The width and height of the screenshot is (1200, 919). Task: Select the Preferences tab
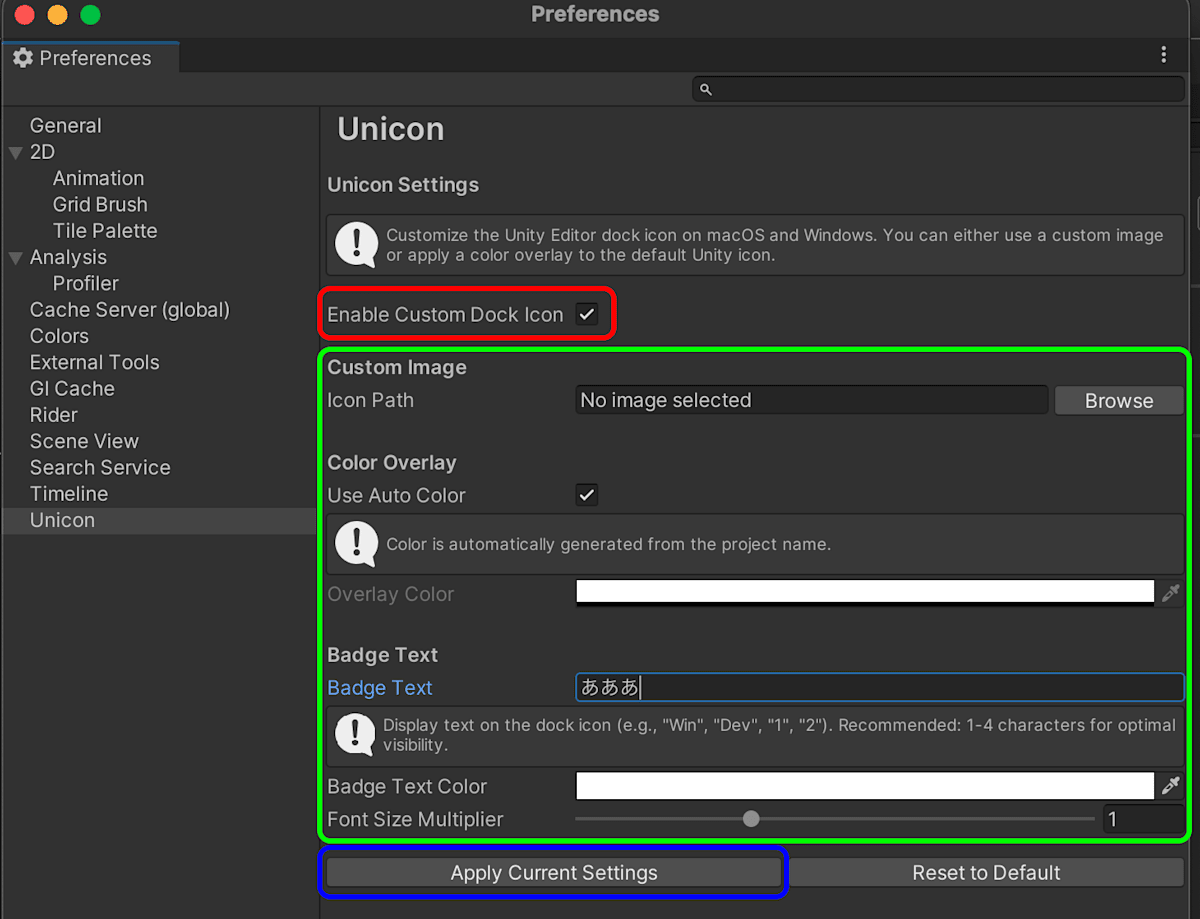tap(90, 58)
